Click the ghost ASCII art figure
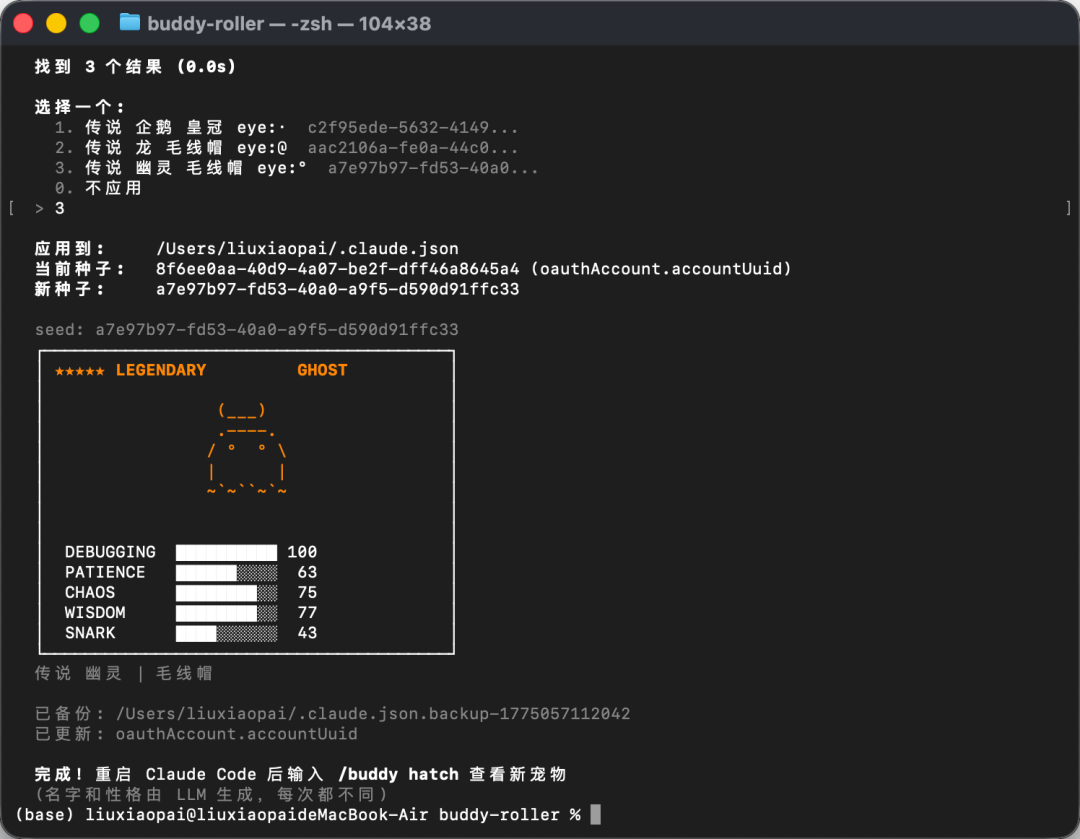 [x=246, y=450]
